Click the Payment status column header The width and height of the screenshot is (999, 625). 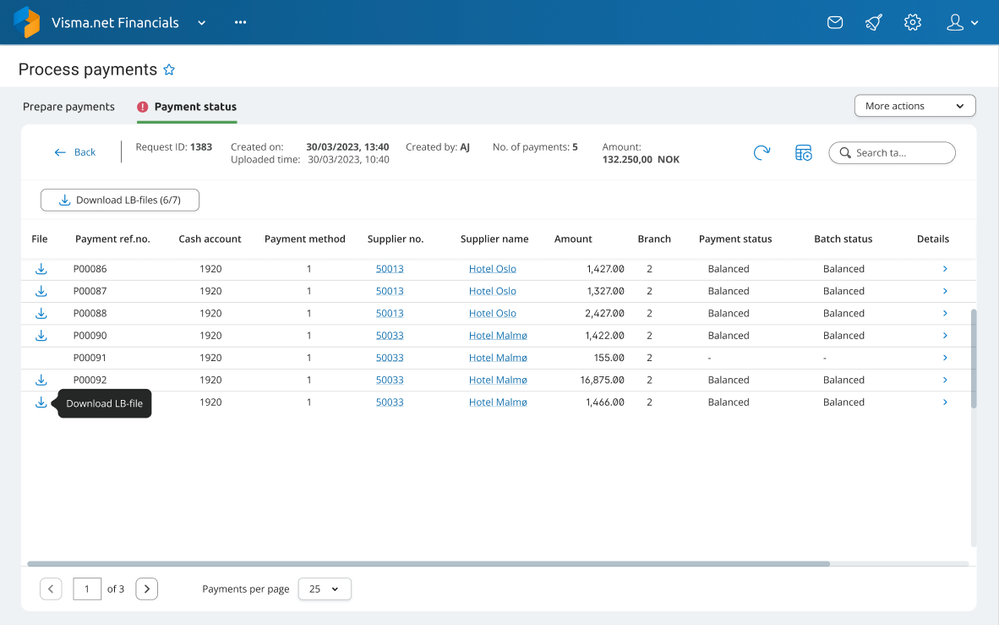[x=735, y=239]
